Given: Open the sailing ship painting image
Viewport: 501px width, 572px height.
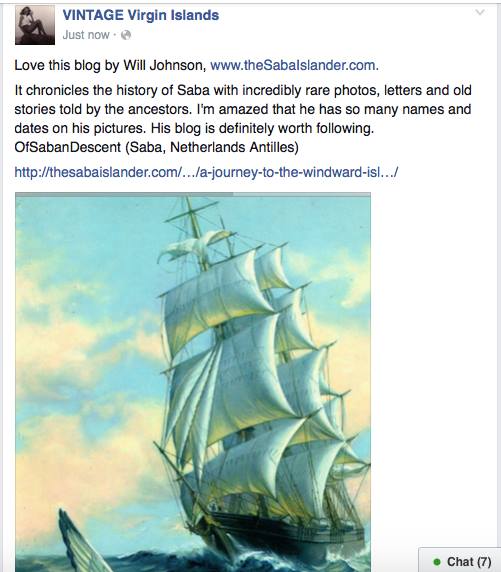Looking at the screenshot, I should click(193, 382).
